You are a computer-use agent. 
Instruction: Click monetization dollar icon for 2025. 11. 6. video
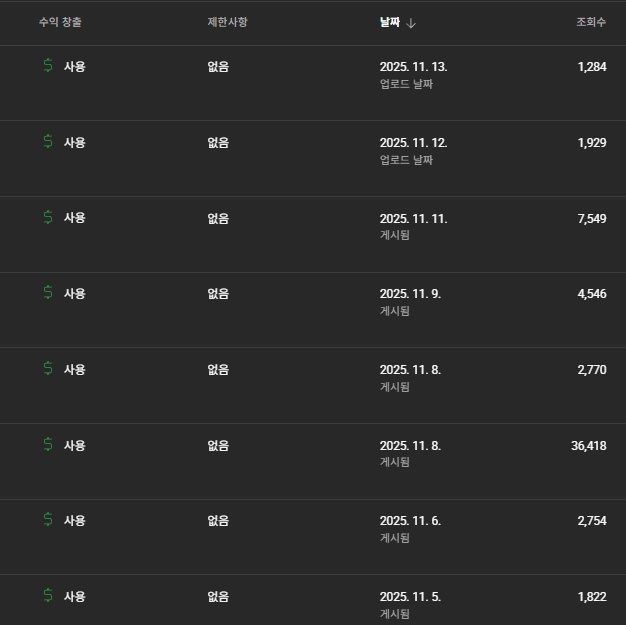(x=48, y=520)
